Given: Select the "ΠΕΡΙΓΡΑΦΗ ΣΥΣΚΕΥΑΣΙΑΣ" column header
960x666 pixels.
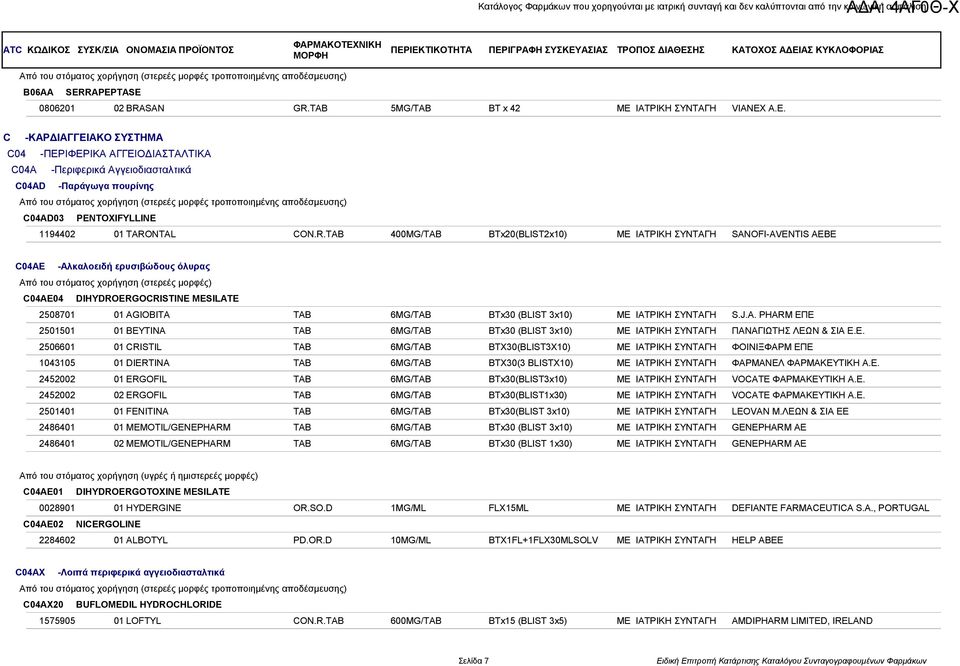Looking at the screenshot, I should click(548, 50).
